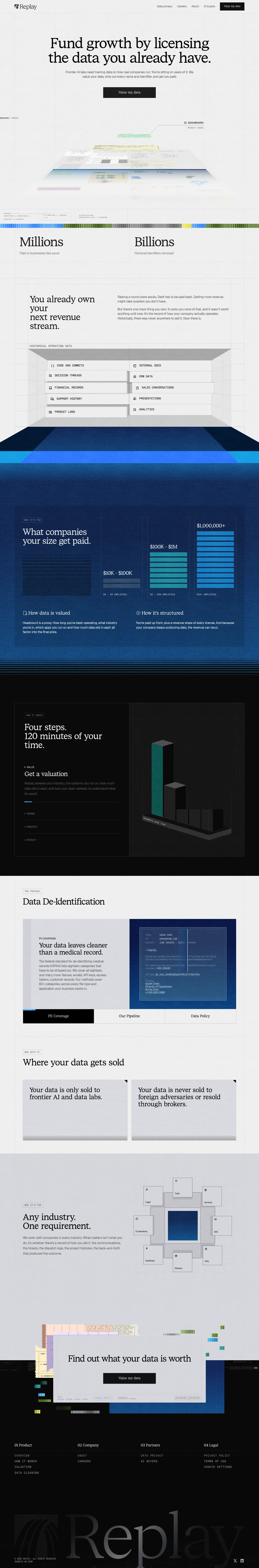Image resolution: width=259 pixels, height=1568 pixels.
Task: Switch to the Our Pipeline tab
Action: (x=129, y=1016)
